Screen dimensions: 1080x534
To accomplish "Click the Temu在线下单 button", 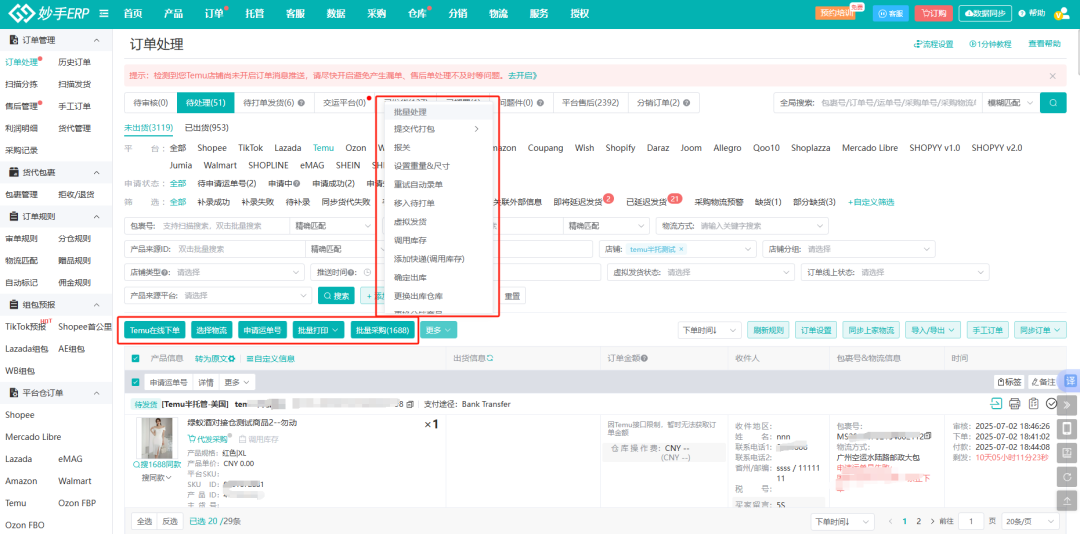I will pos(155,330).
